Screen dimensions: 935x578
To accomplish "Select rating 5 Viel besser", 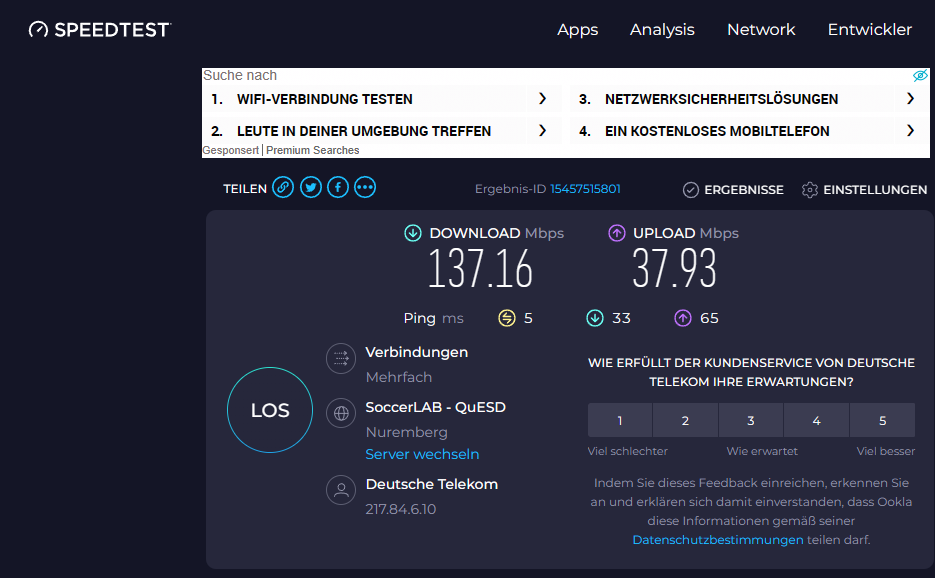I will point(882,421).
